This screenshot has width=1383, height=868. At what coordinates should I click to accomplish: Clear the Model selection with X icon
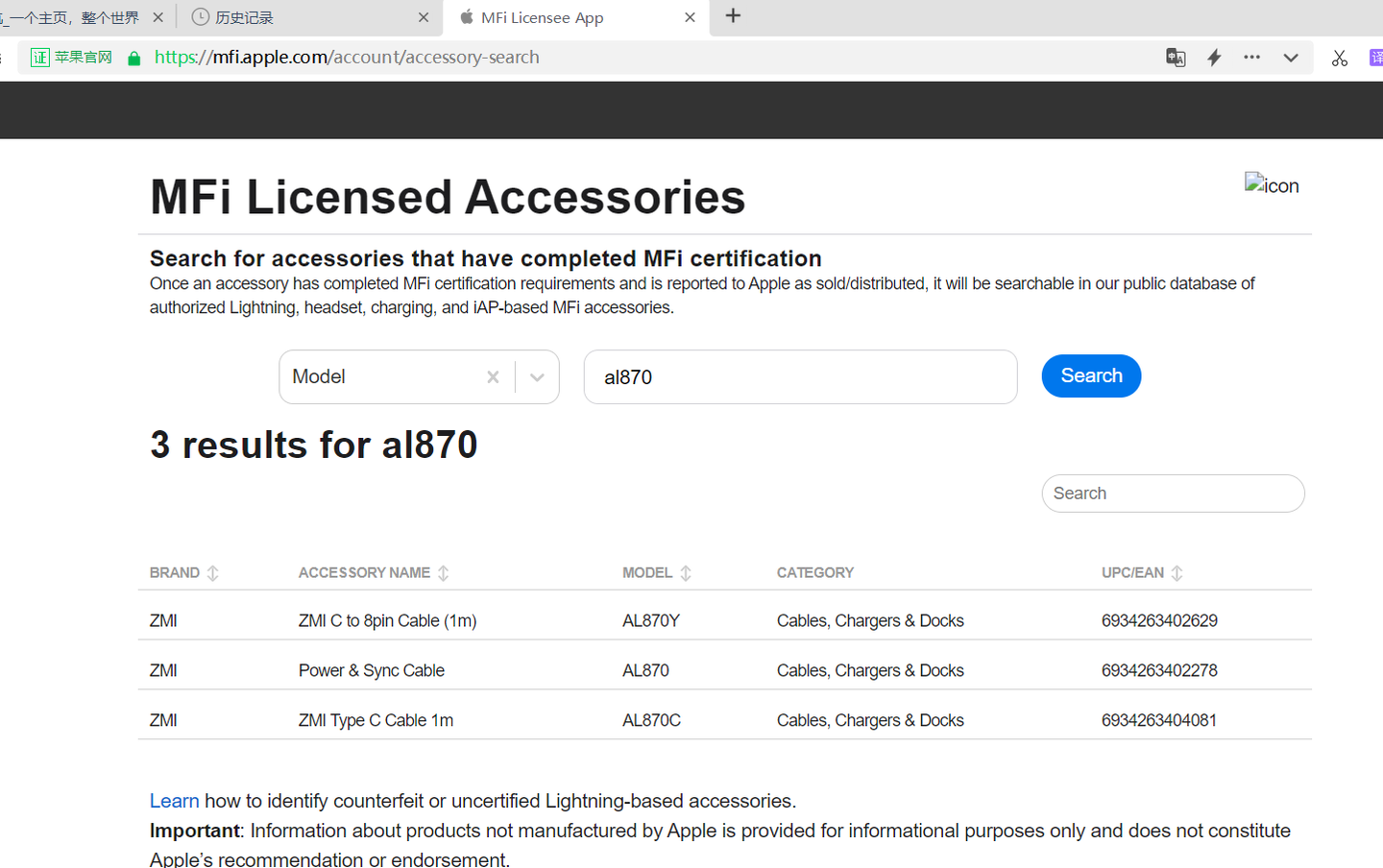493,377
